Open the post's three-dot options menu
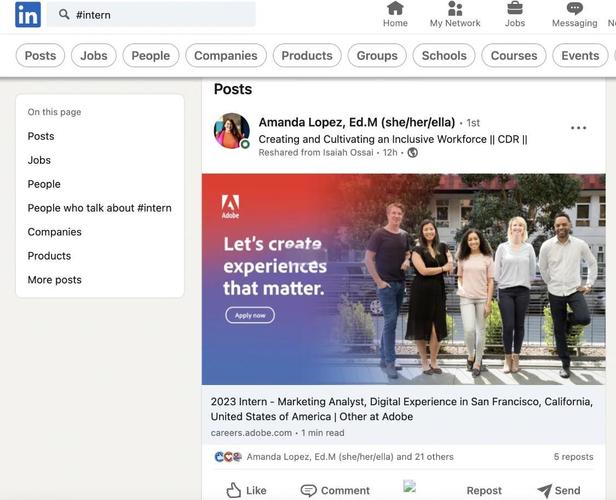 tap(578, 128)
